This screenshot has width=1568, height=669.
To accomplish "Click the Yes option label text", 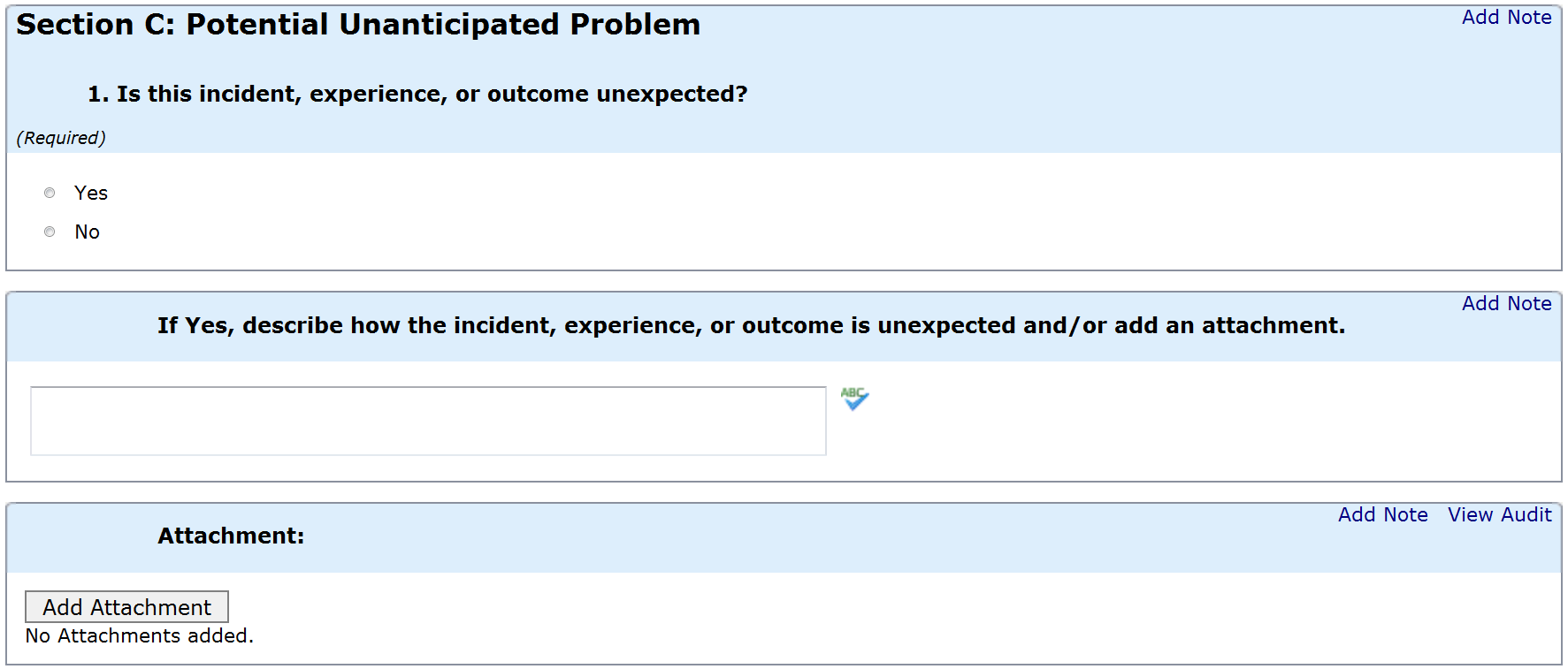I will point(91,193).
